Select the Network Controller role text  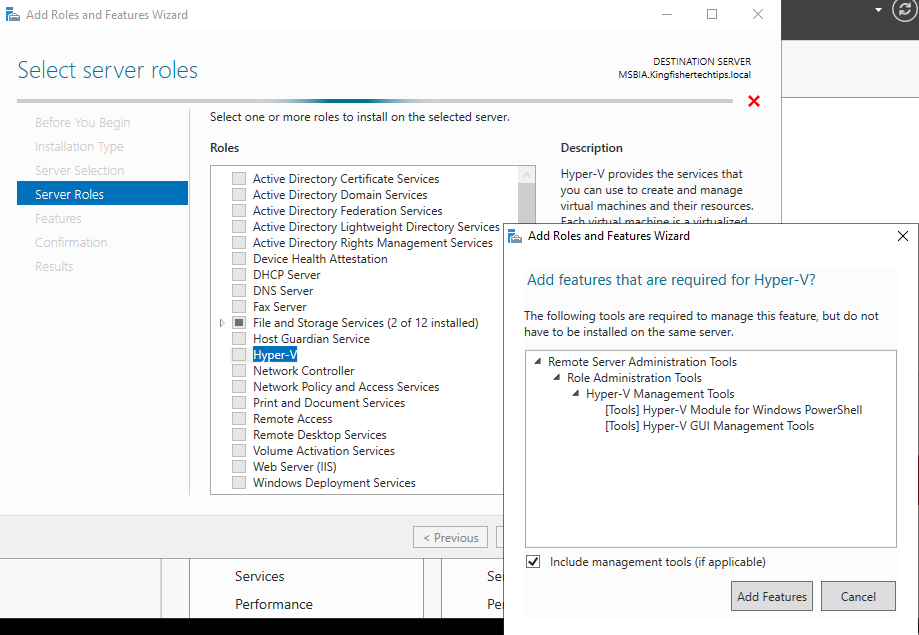pos(304,371)
